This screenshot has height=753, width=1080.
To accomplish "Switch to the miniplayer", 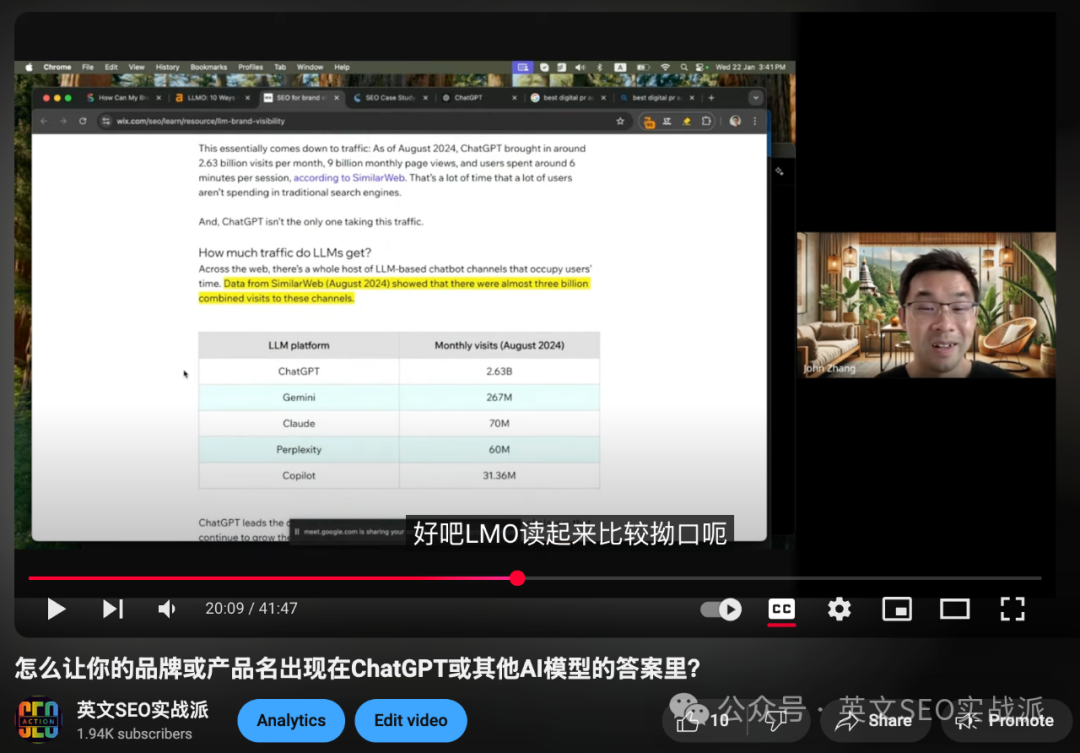I will coord(897,609).
